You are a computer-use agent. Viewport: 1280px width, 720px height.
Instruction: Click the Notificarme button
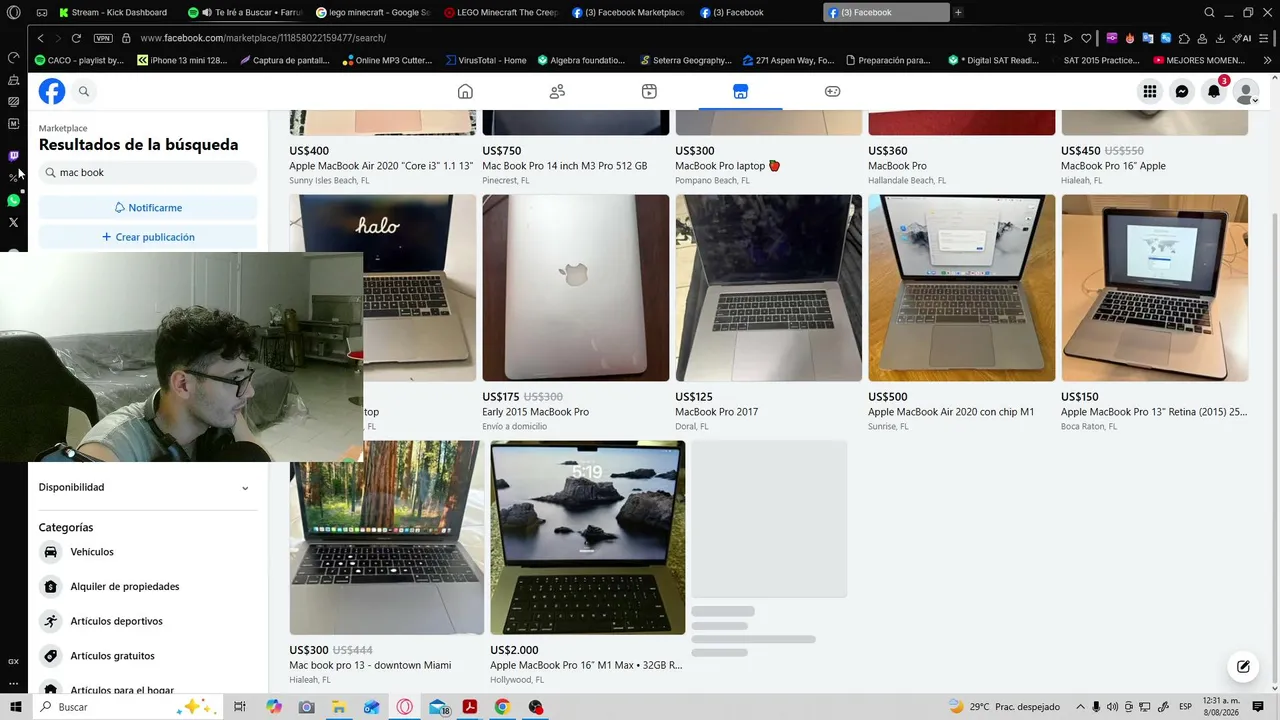coord(148,207)
